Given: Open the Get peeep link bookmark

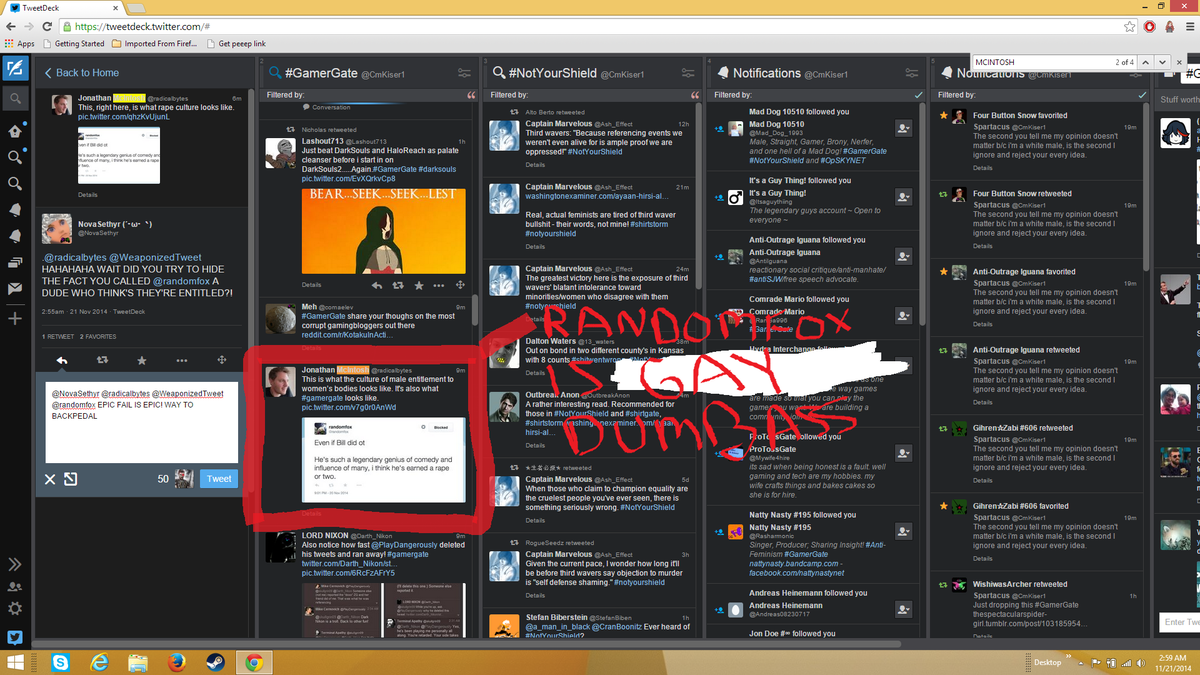Looking at the screenshot, I should point(235,44).
